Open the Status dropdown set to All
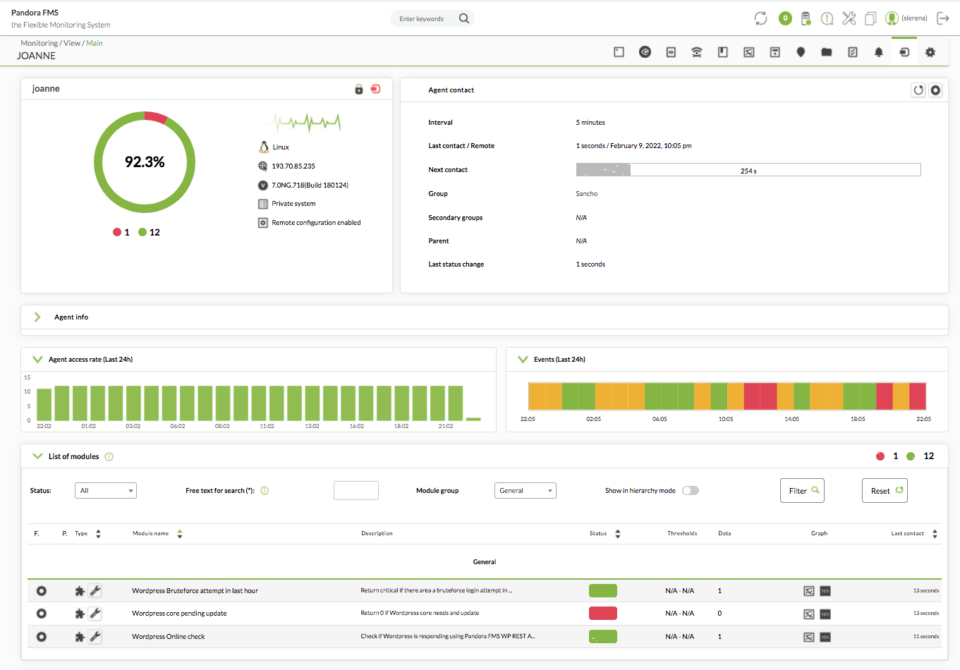The image size is (960, 670). [105, 491]
